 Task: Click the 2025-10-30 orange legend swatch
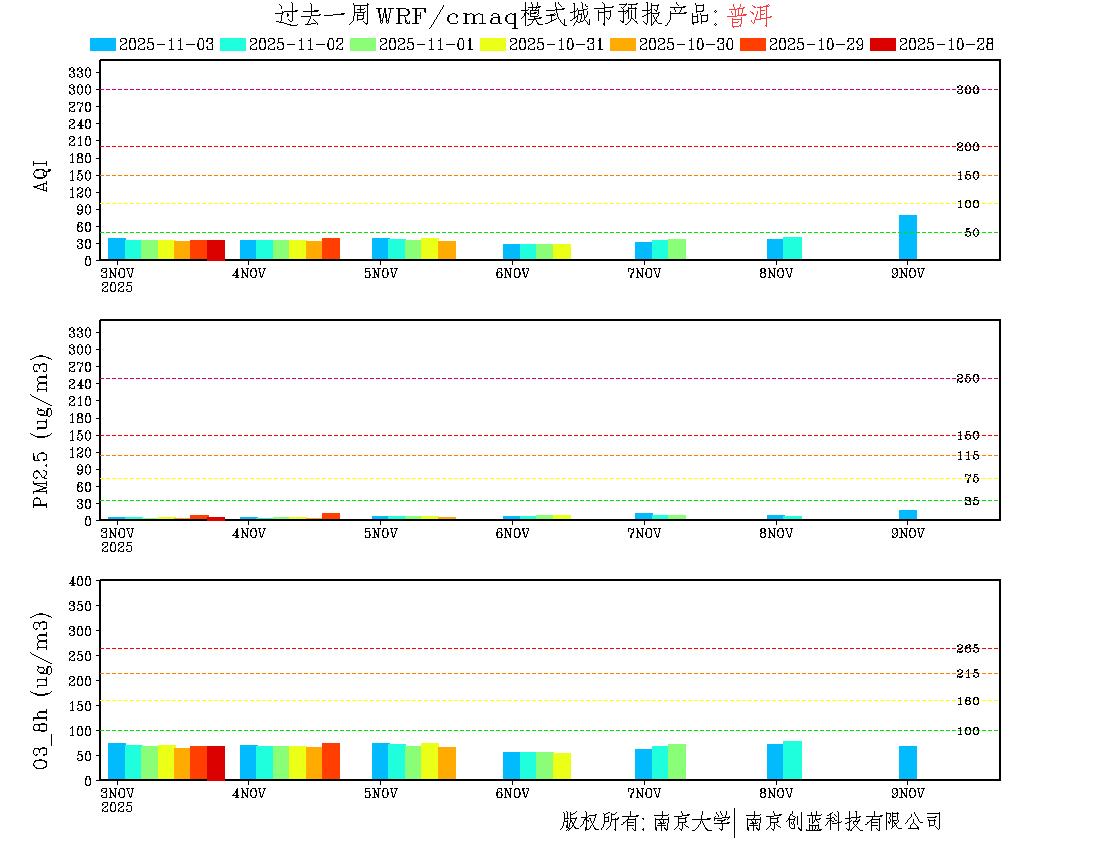[x=623, y=44]
